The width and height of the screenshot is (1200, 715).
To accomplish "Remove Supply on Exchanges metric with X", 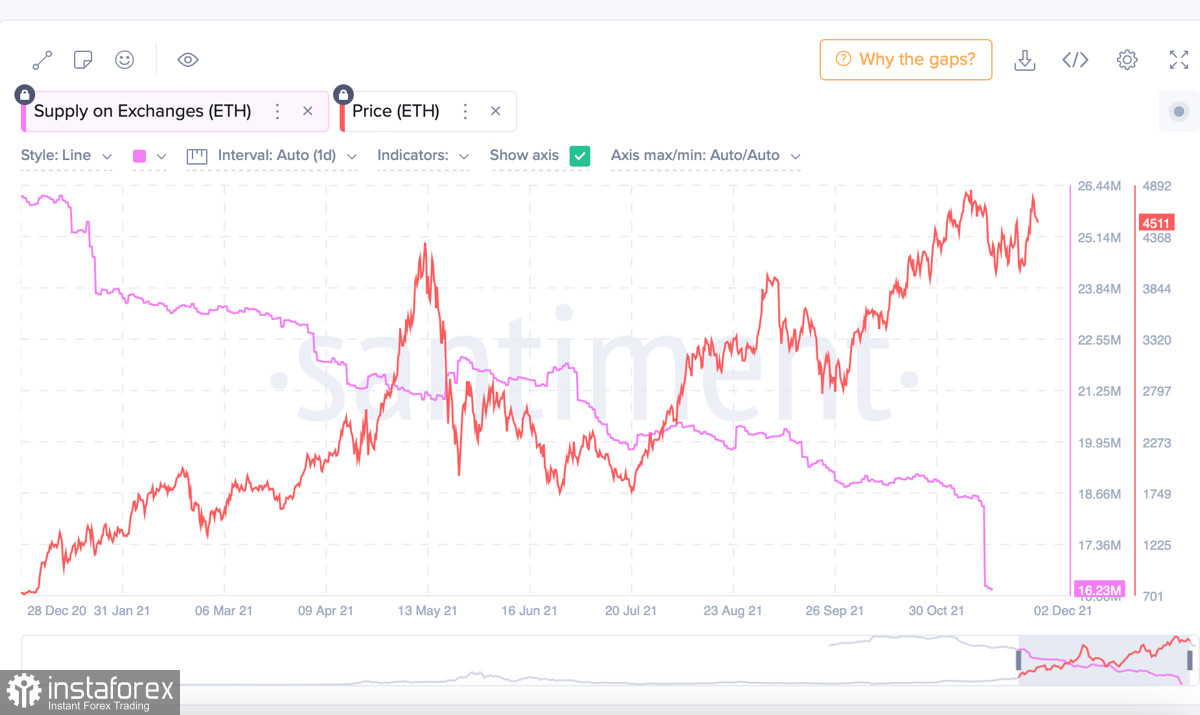I will point(308,111).
